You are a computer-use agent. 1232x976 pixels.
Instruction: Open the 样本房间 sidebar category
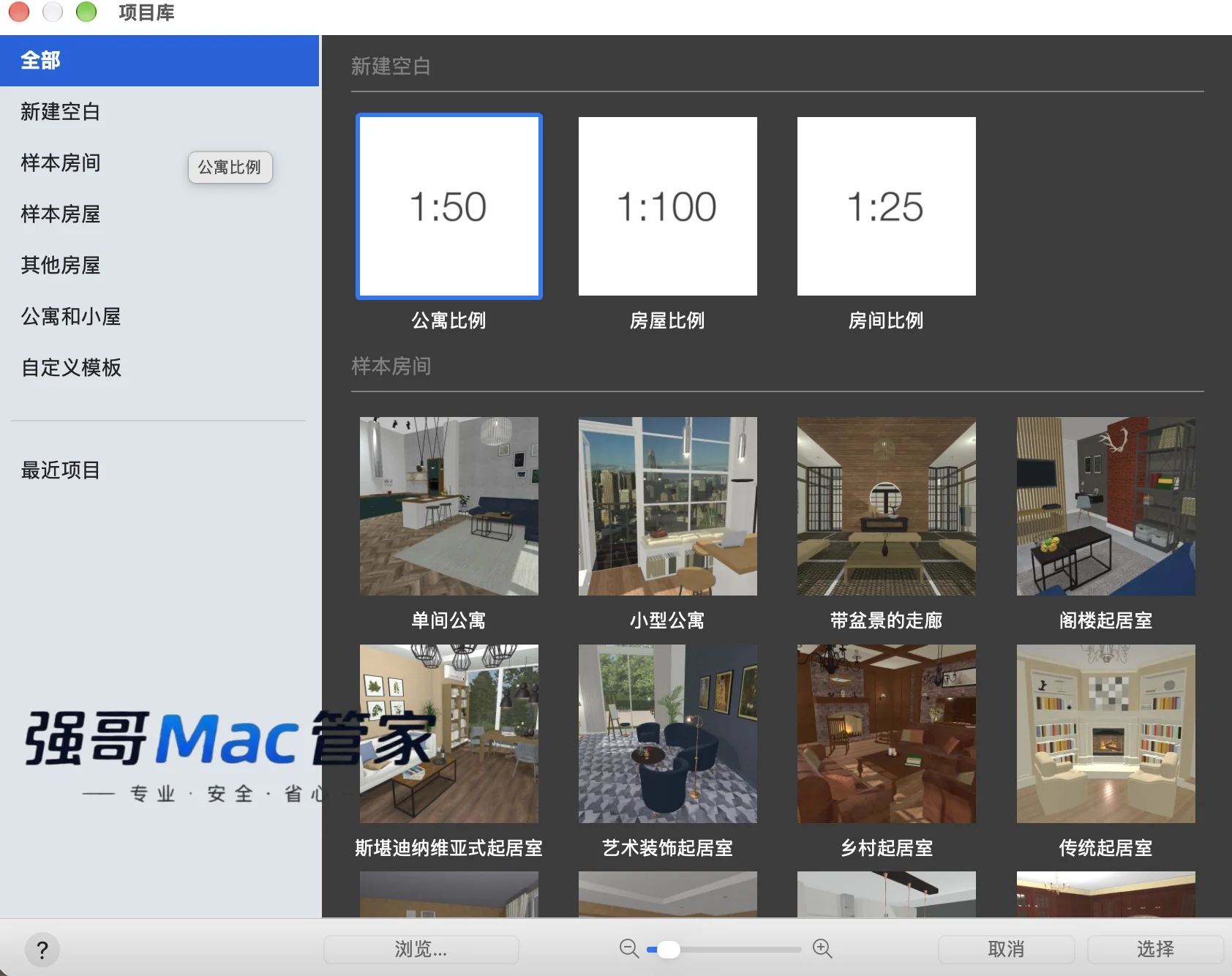(159, 163)
